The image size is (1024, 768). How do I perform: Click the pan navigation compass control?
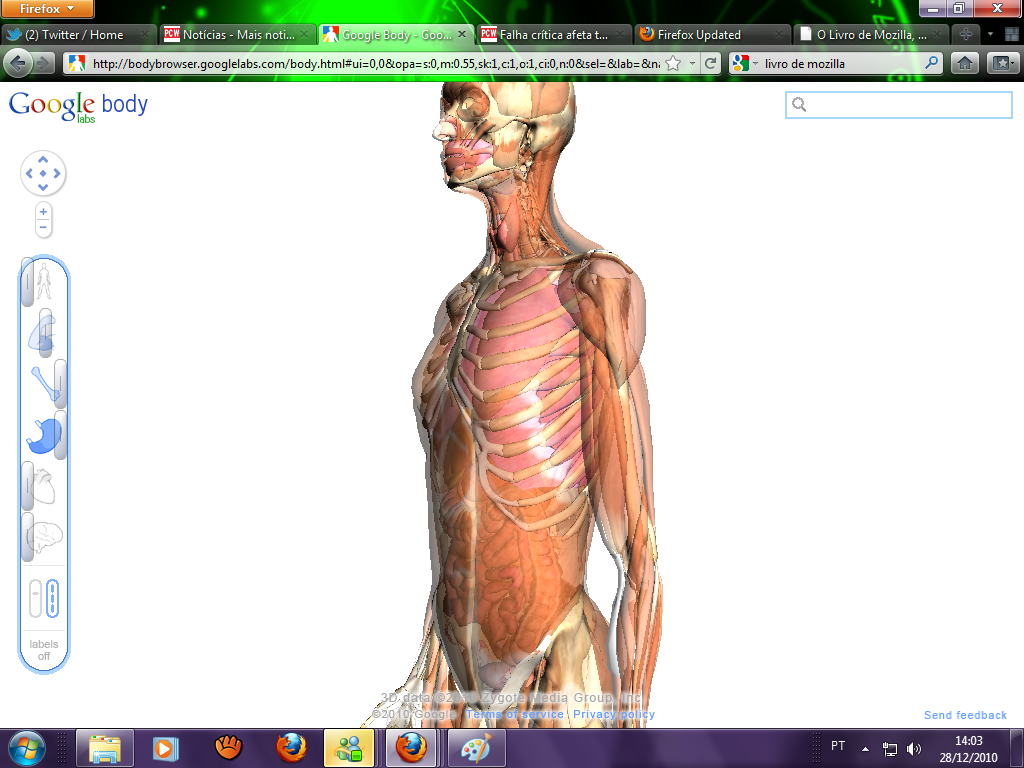(x=43, y=174)
